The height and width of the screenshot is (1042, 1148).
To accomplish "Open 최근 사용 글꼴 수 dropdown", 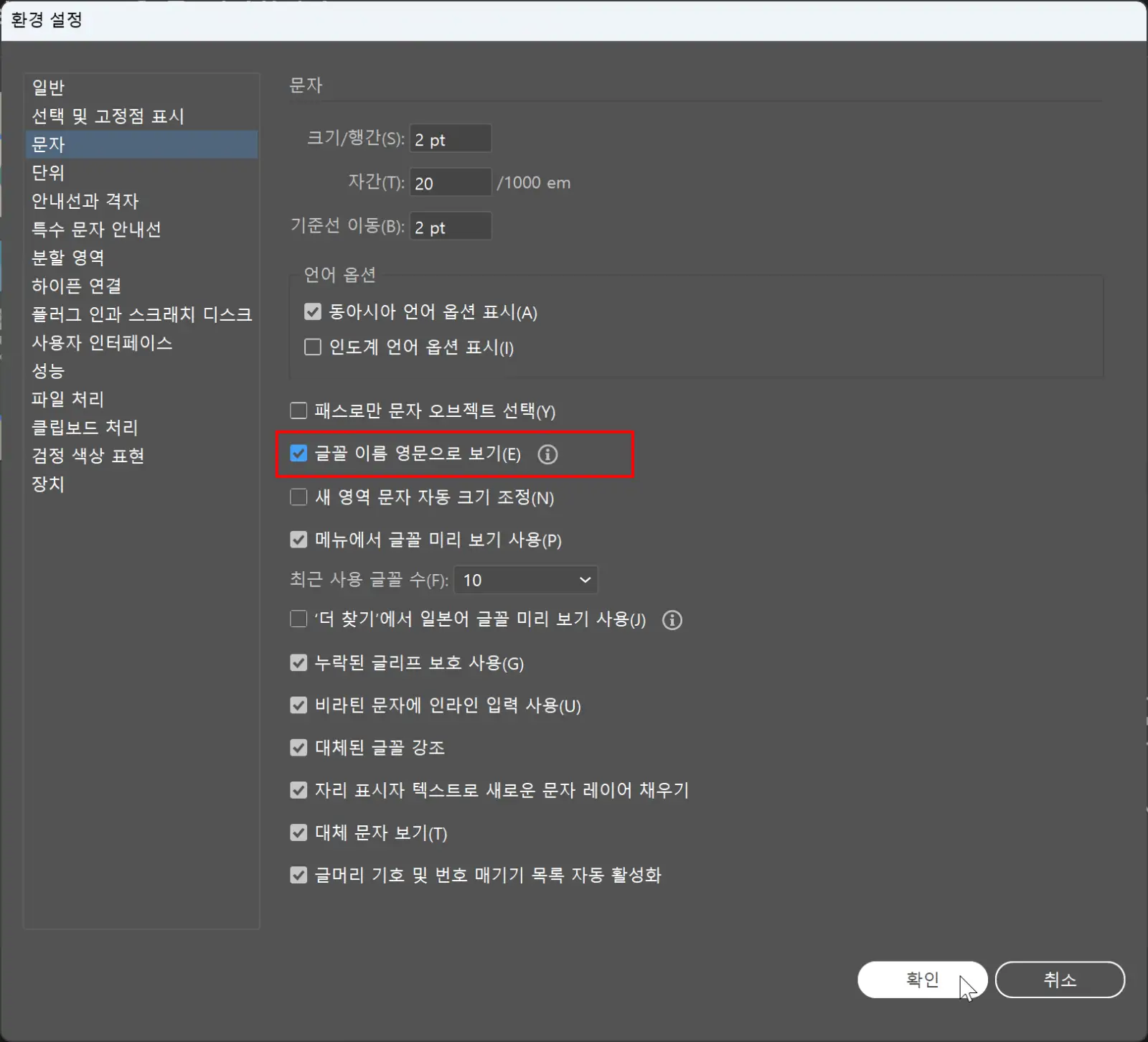I will tap(526, 580).
